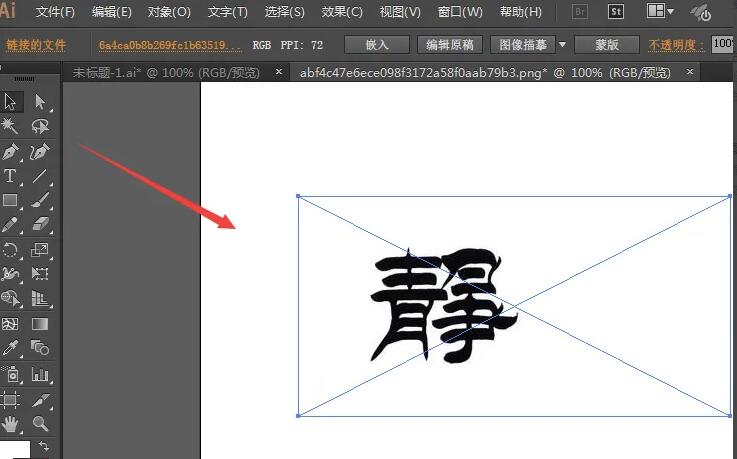This screenshot has height=459, width=737.
Task: Click the white Fill color swatch
Action: click(x=15, y=450)
